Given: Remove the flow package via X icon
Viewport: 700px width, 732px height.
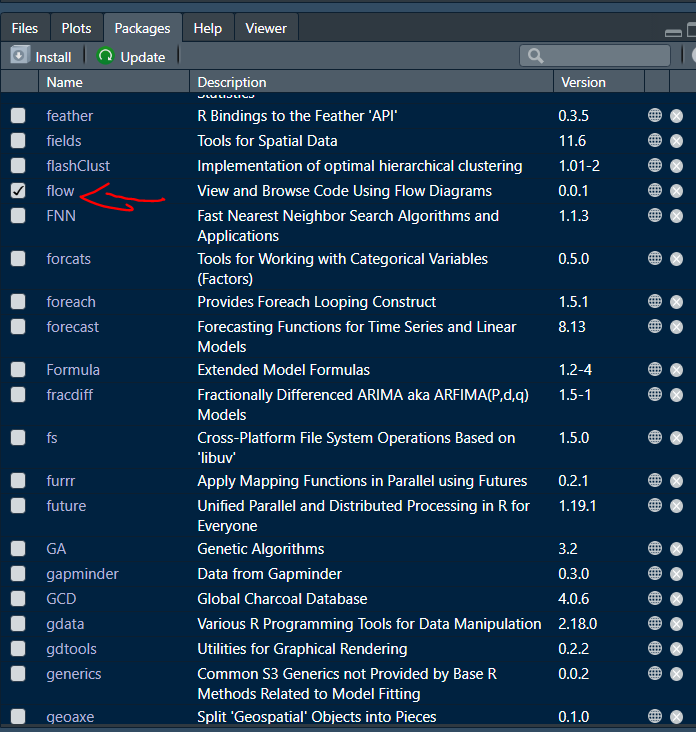Looking at the screenshot, I should 676,191.
